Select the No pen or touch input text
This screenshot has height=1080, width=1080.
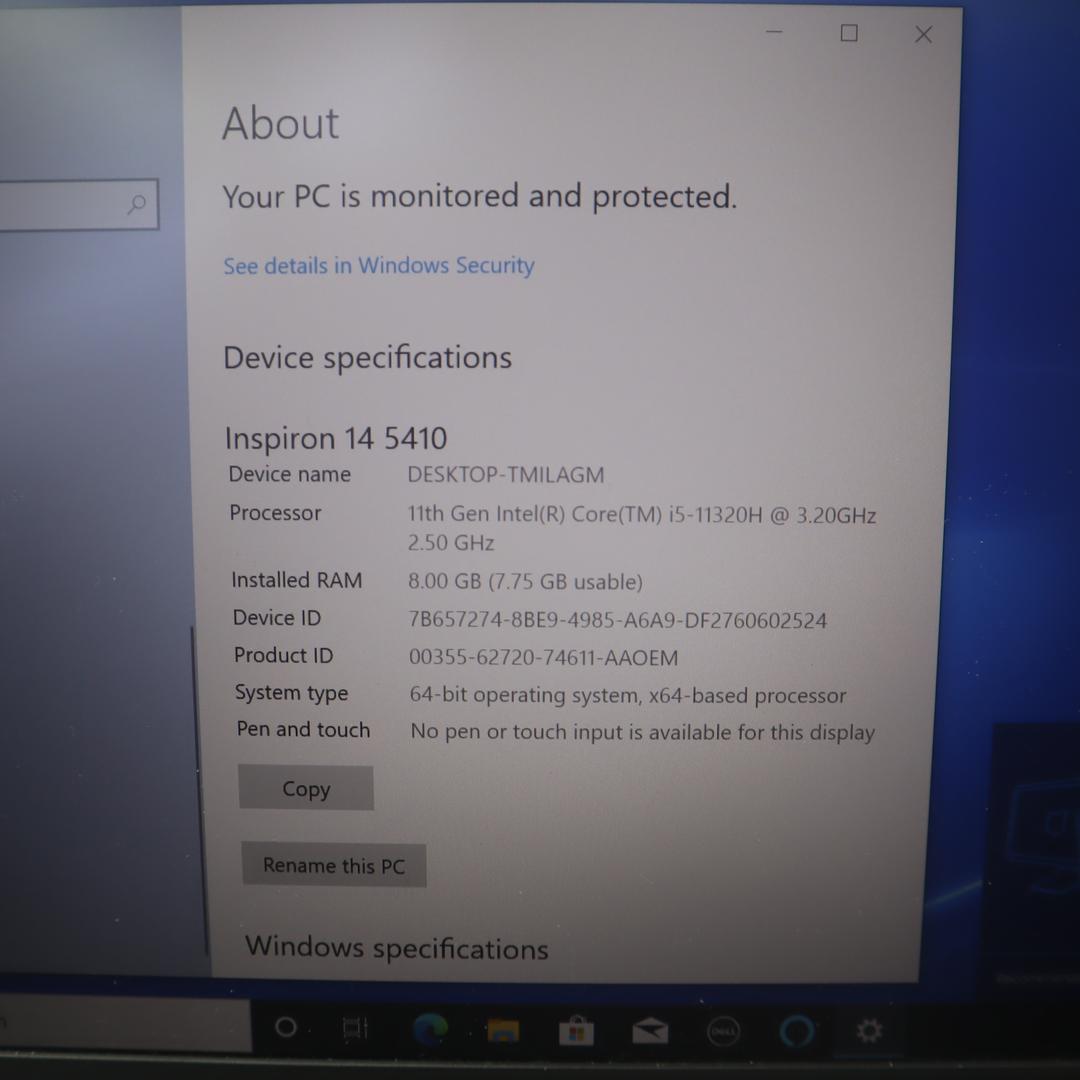pyautogui.click(x=643, y=731)
